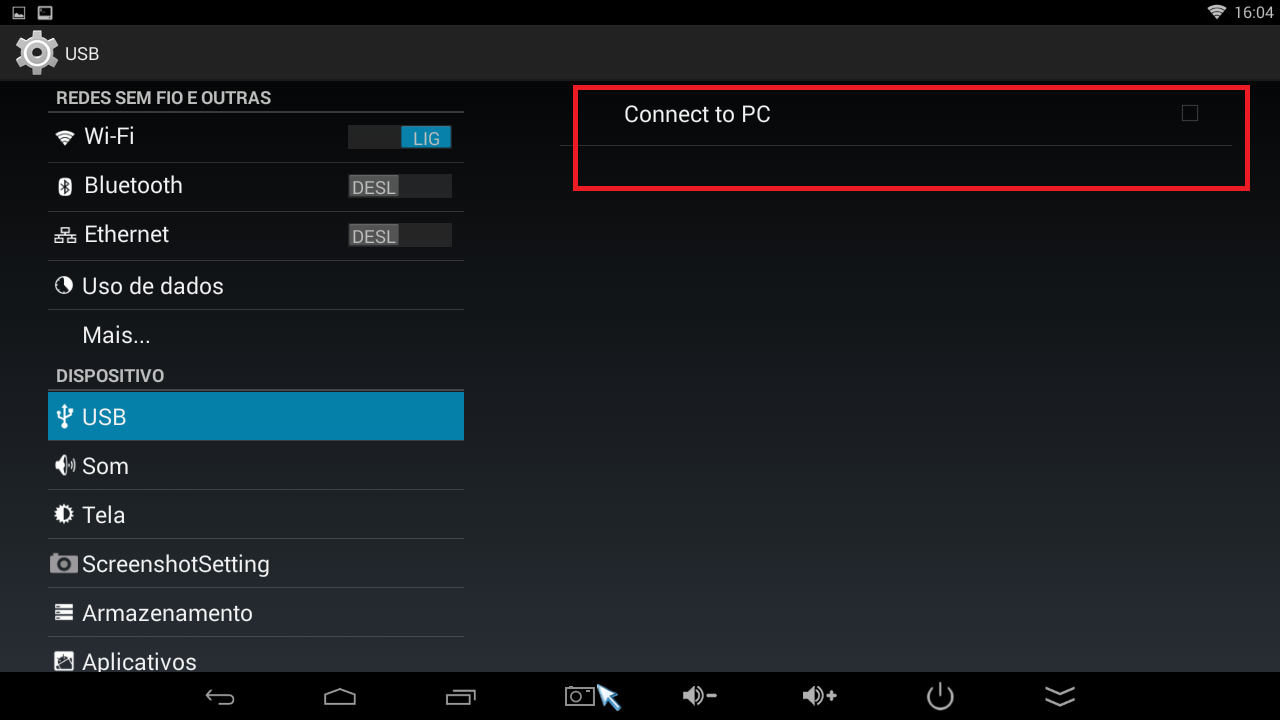Raise volume with speaker plus icon
Screen dimensions: 1280x720
coord(820,696)
